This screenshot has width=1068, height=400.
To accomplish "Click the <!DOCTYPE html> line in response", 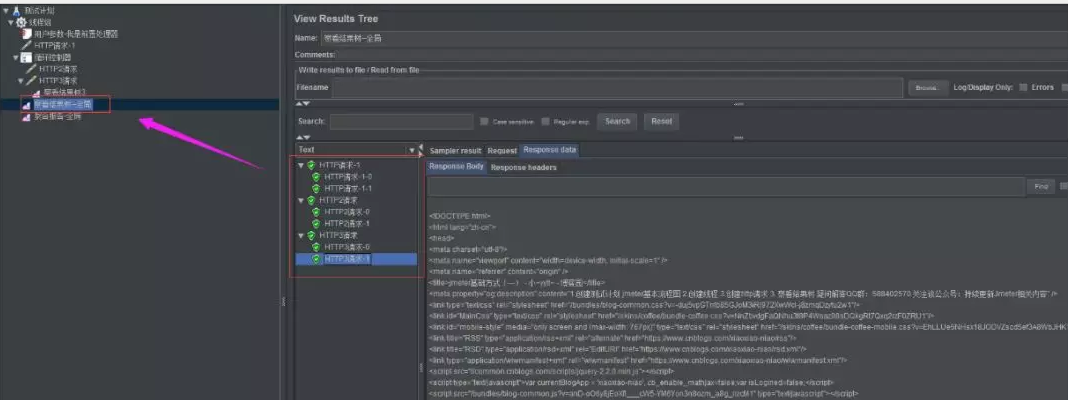I will pos(460,215).
